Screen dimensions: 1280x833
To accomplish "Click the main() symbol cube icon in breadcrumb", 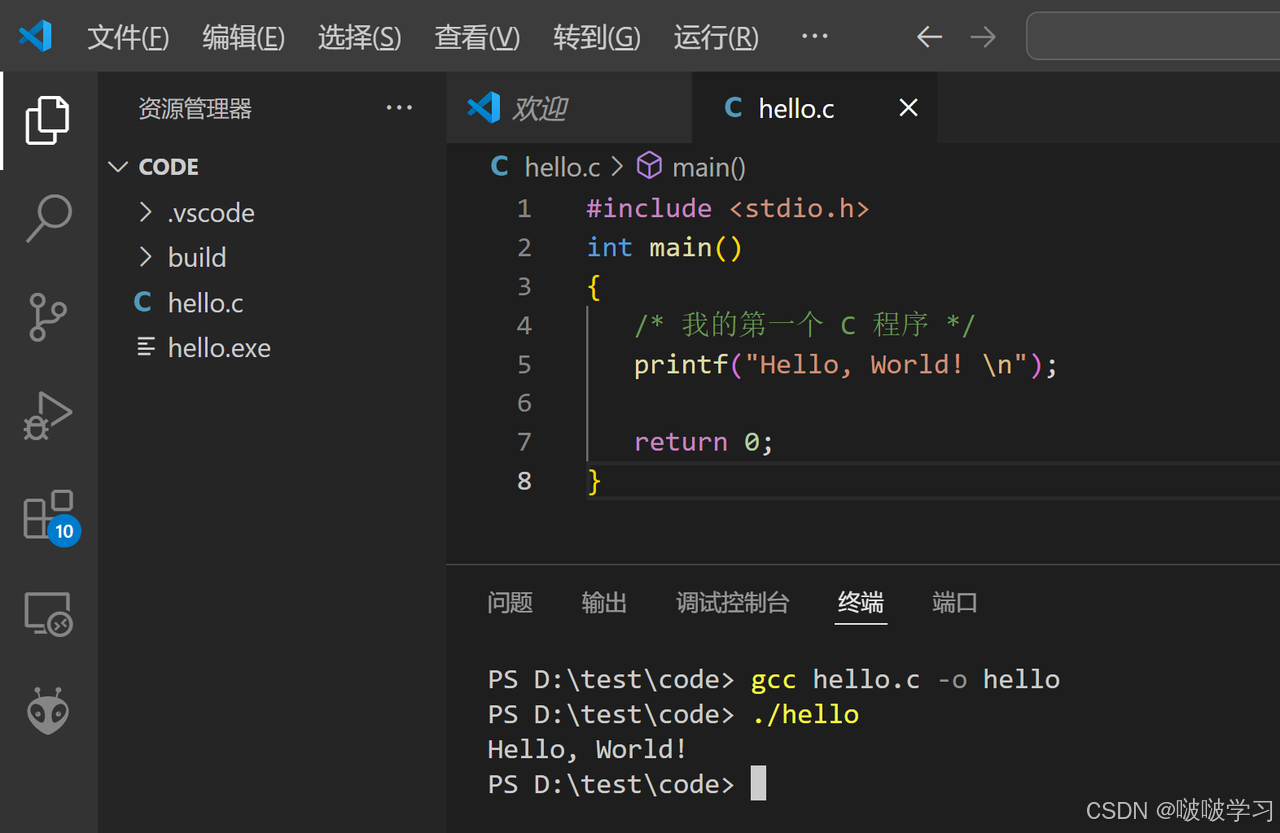I will pos(650,165).
